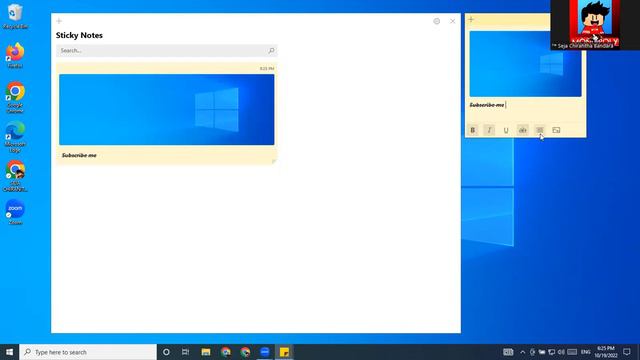Click the wallpaper image inside the yellow note
The width and height of the screenshot is (640, 360).
[x=525, y=64]
